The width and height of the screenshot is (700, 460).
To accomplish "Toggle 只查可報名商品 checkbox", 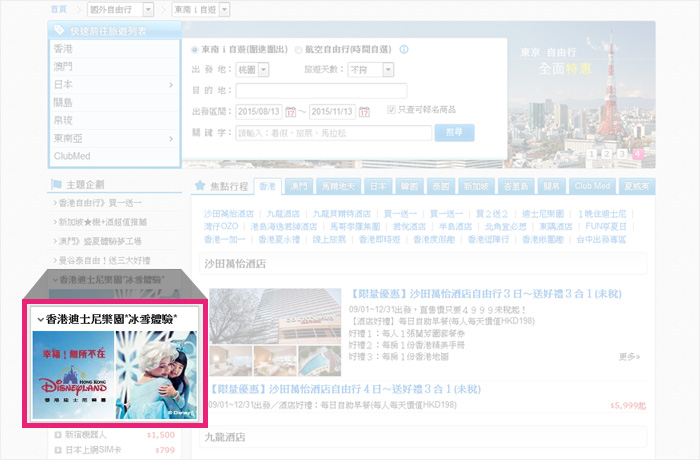I will (392, 111).
